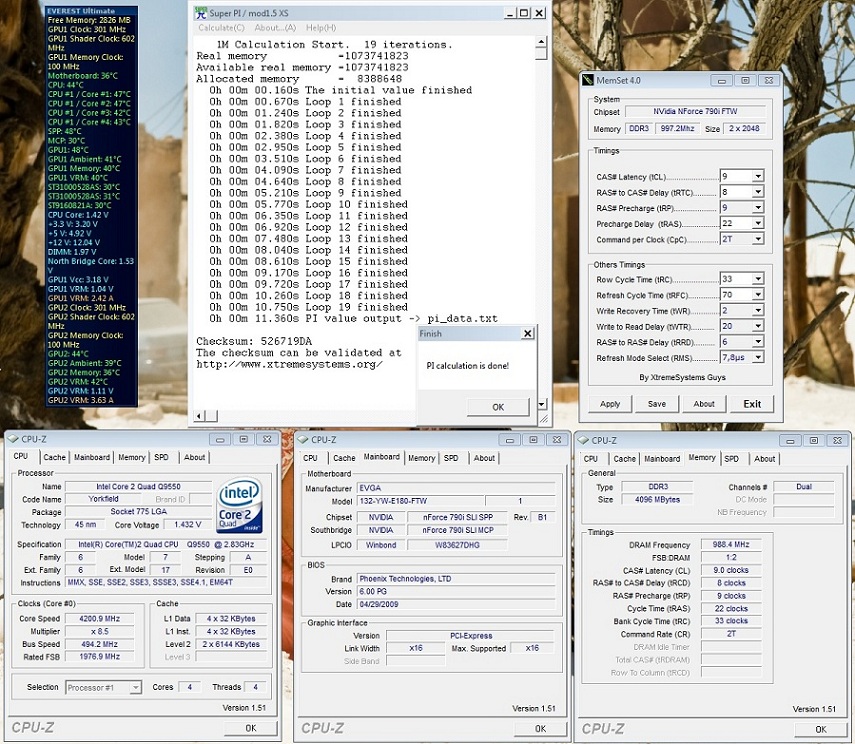Click the Super PI title bar icon

click(x=201, y=13)
